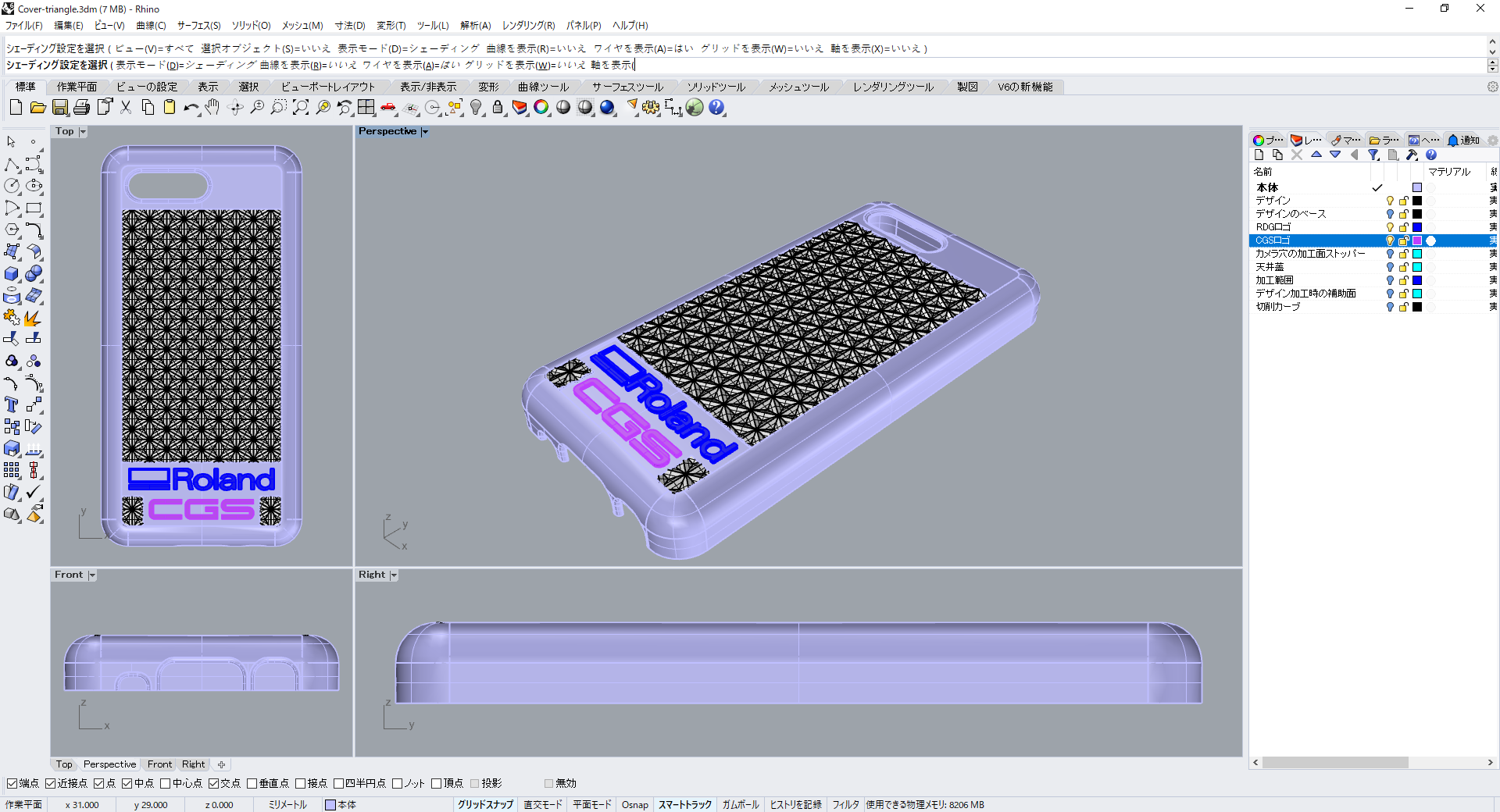1500x812 pixels.
Task: Toggle lock icon of RDGロゴ layer
Action: [x=1403, y=227]
